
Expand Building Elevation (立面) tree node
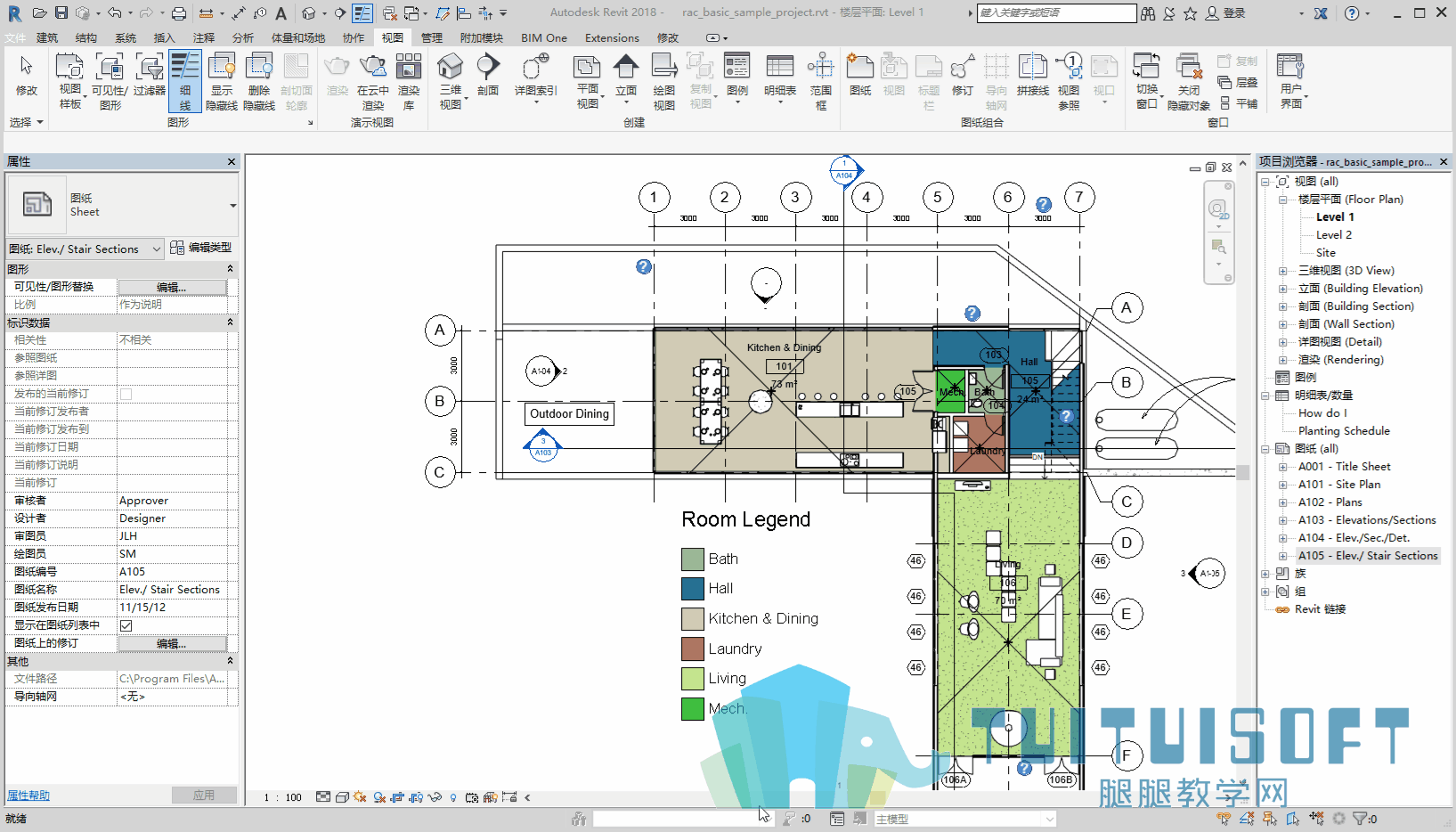click(1282, 289)
